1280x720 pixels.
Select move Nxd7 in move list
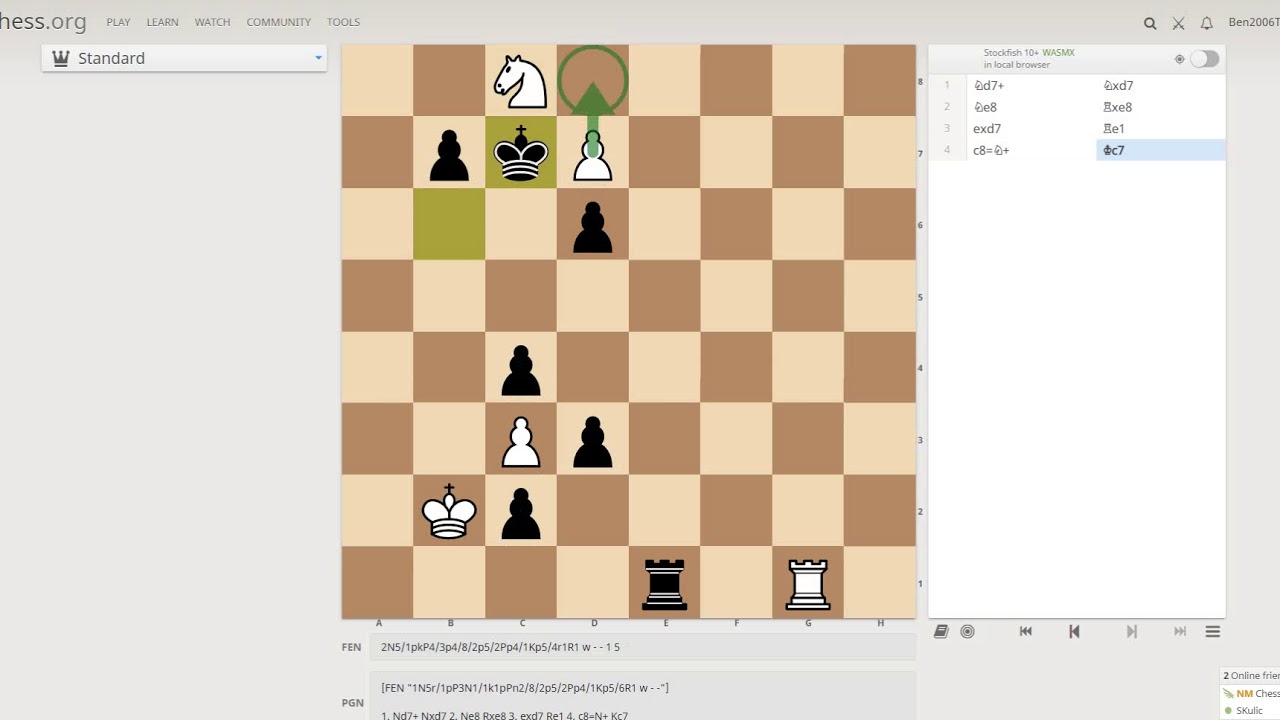coord(1161,86)
